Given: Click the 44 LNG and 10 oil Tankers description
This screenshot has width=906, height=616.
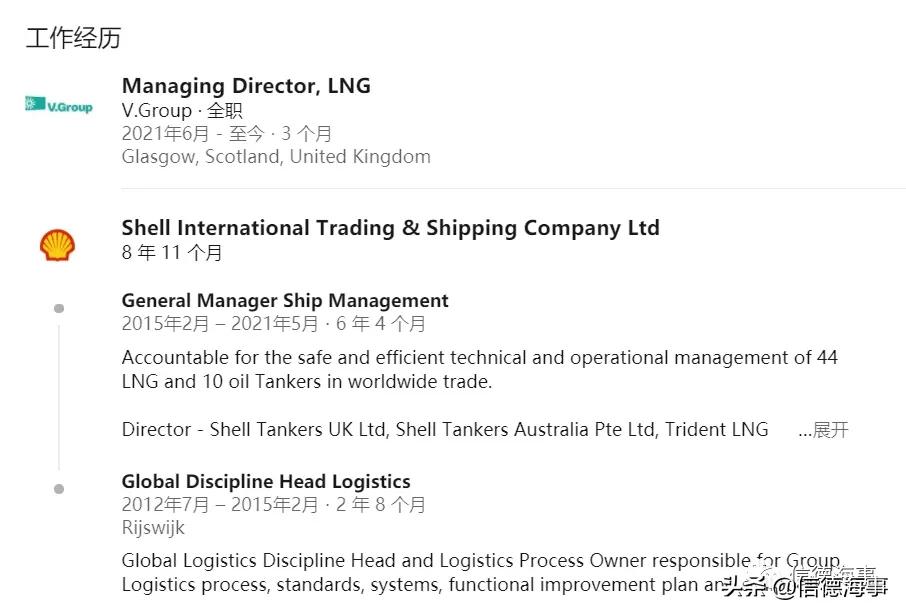Looking at the screenshot, I should click(x=480, y=369).
